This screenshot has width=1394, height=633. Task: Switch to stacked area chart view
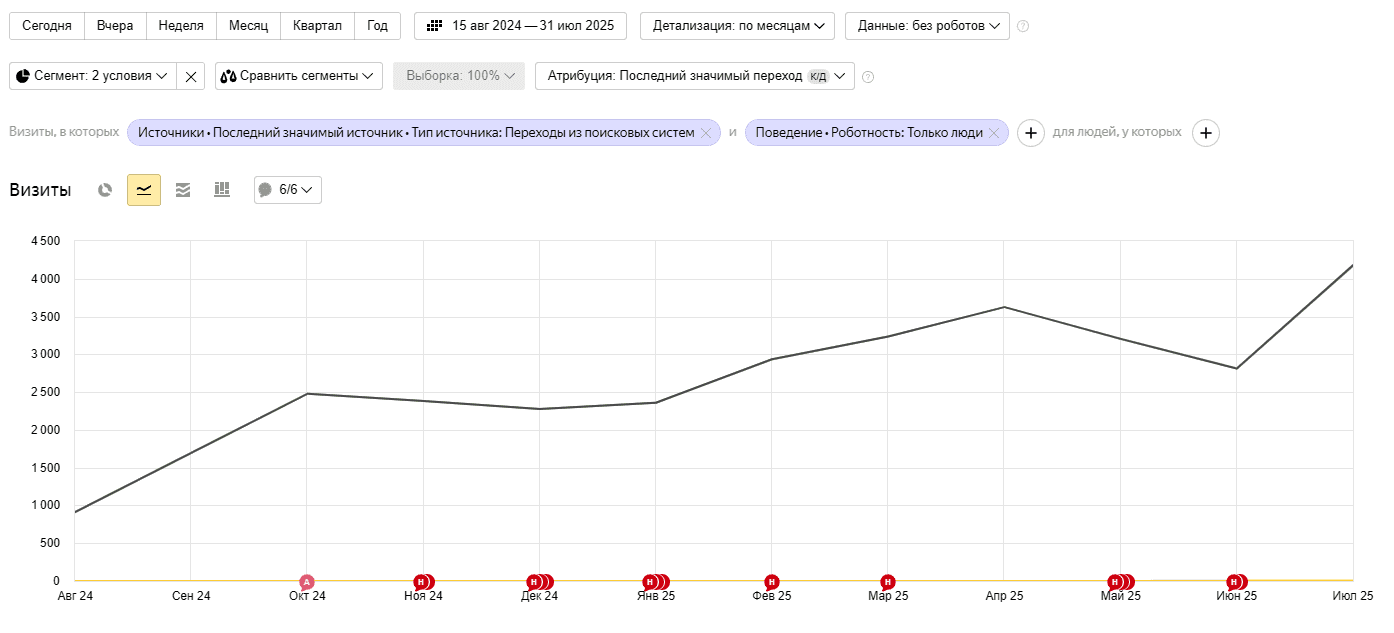(x=183, y=190)
